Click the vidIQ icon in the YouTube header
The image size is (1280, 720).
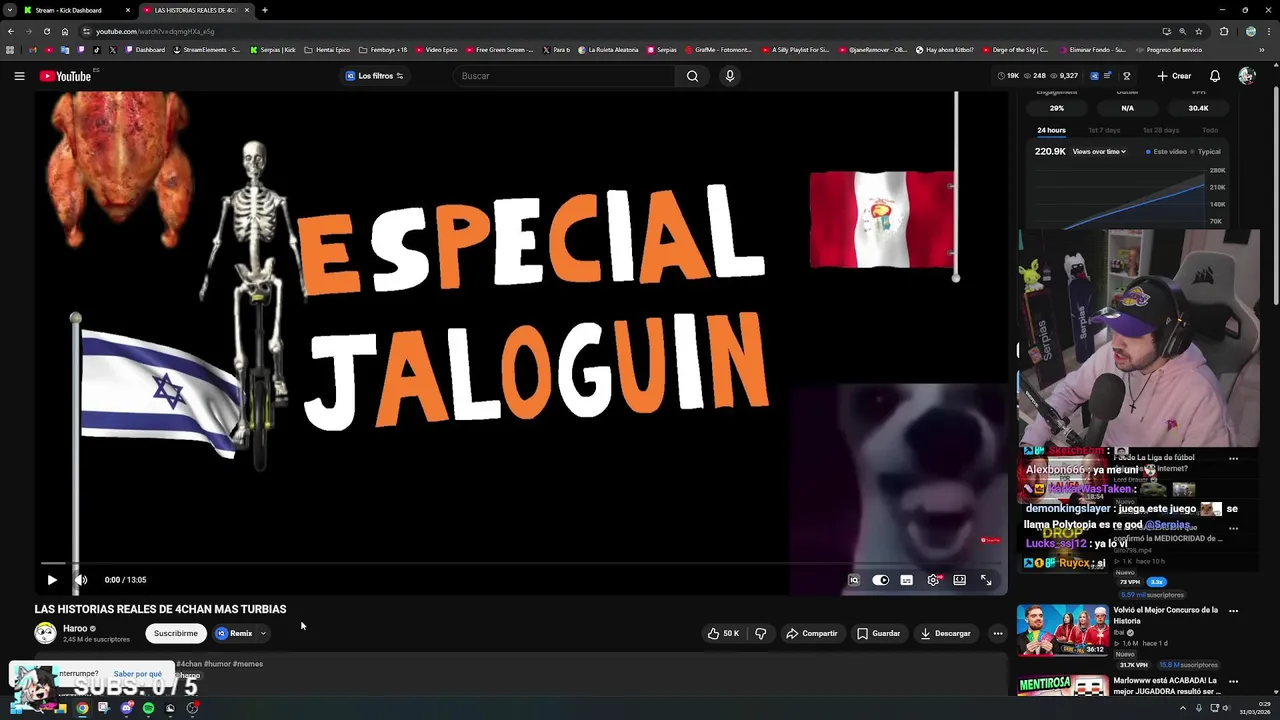pos(1094,76)
